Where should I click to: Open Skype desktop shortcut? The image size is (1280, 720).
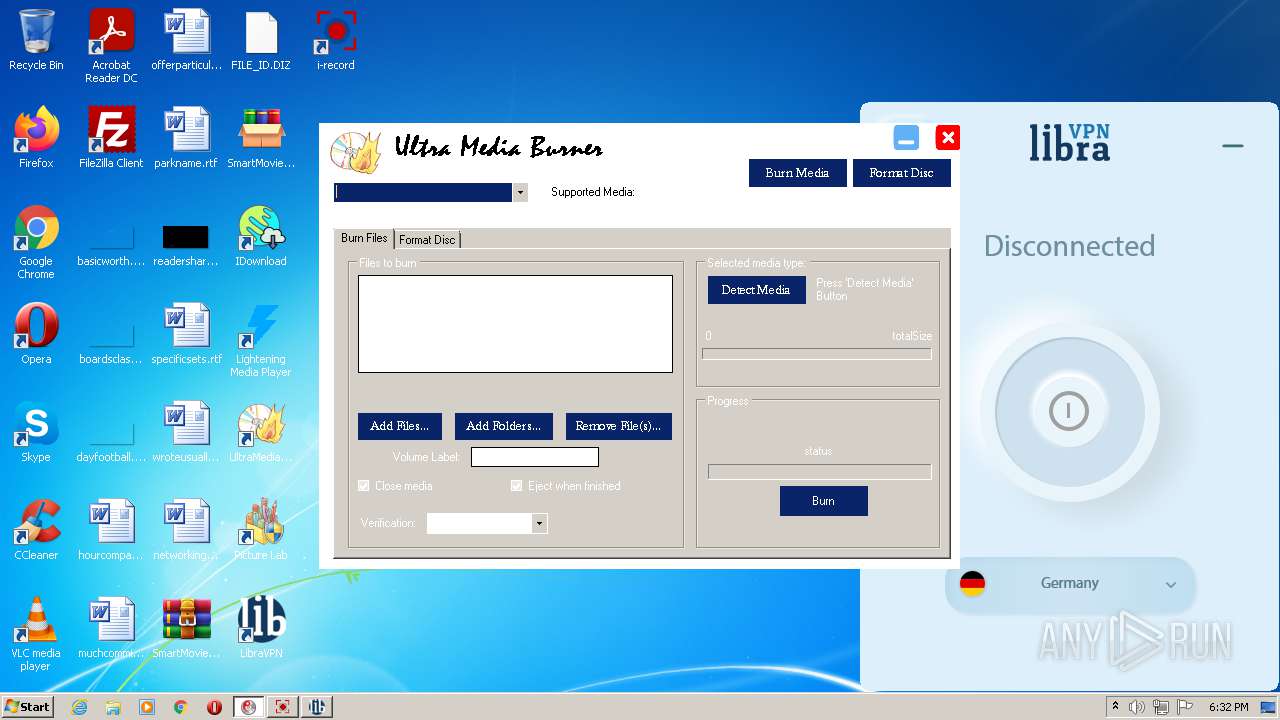36,432
